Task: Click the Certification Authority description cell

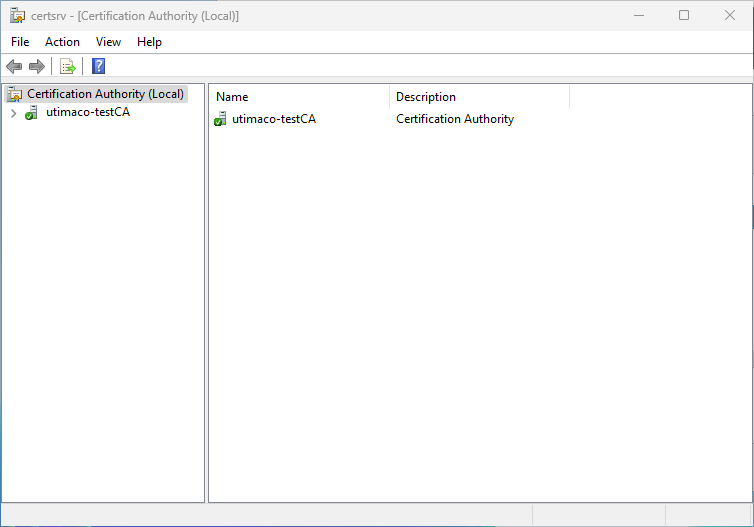Action: [455, 119]
